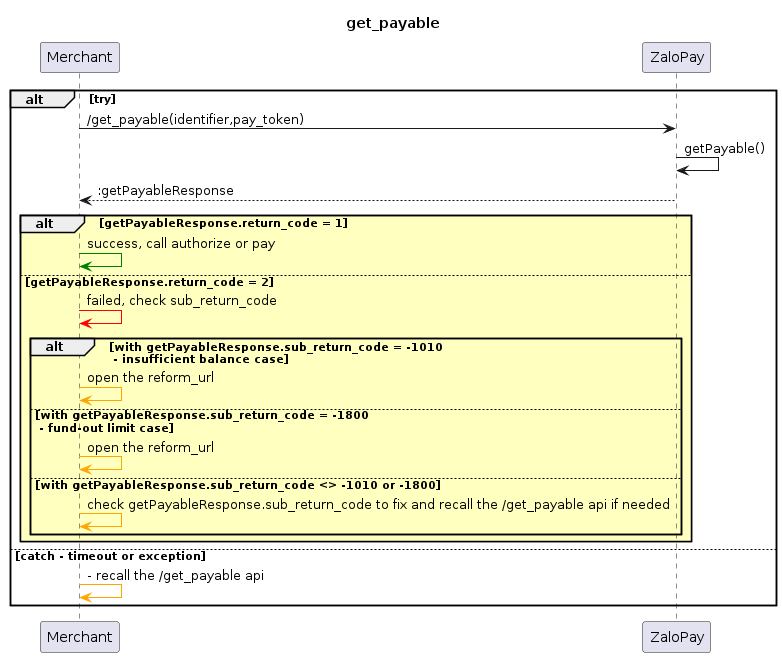
Task: Click 'open the reform_url' under insufficient balance
Action: tap(150, 378)
